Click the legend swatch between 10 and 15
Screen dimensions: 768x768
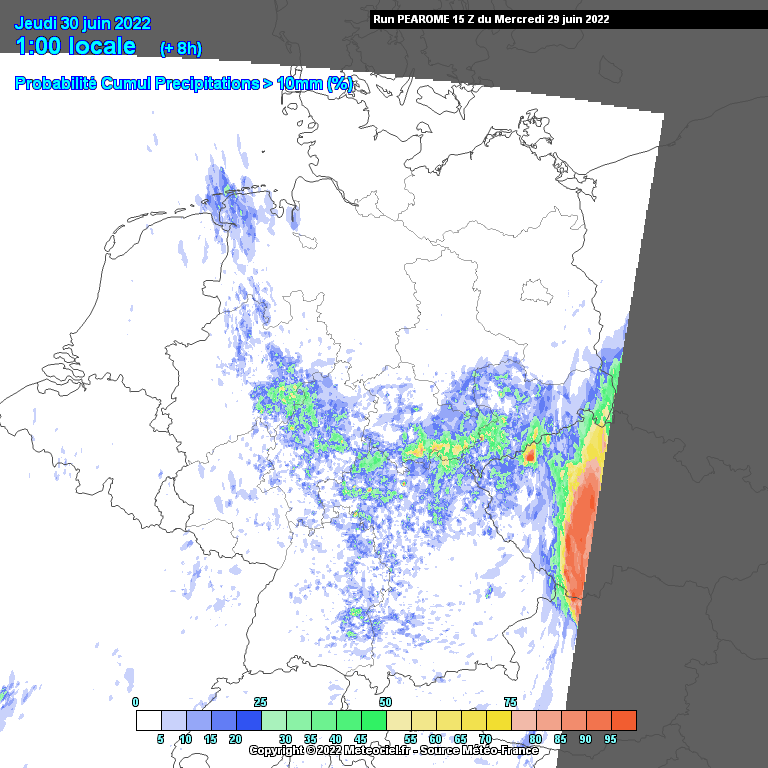coord(198,720)
